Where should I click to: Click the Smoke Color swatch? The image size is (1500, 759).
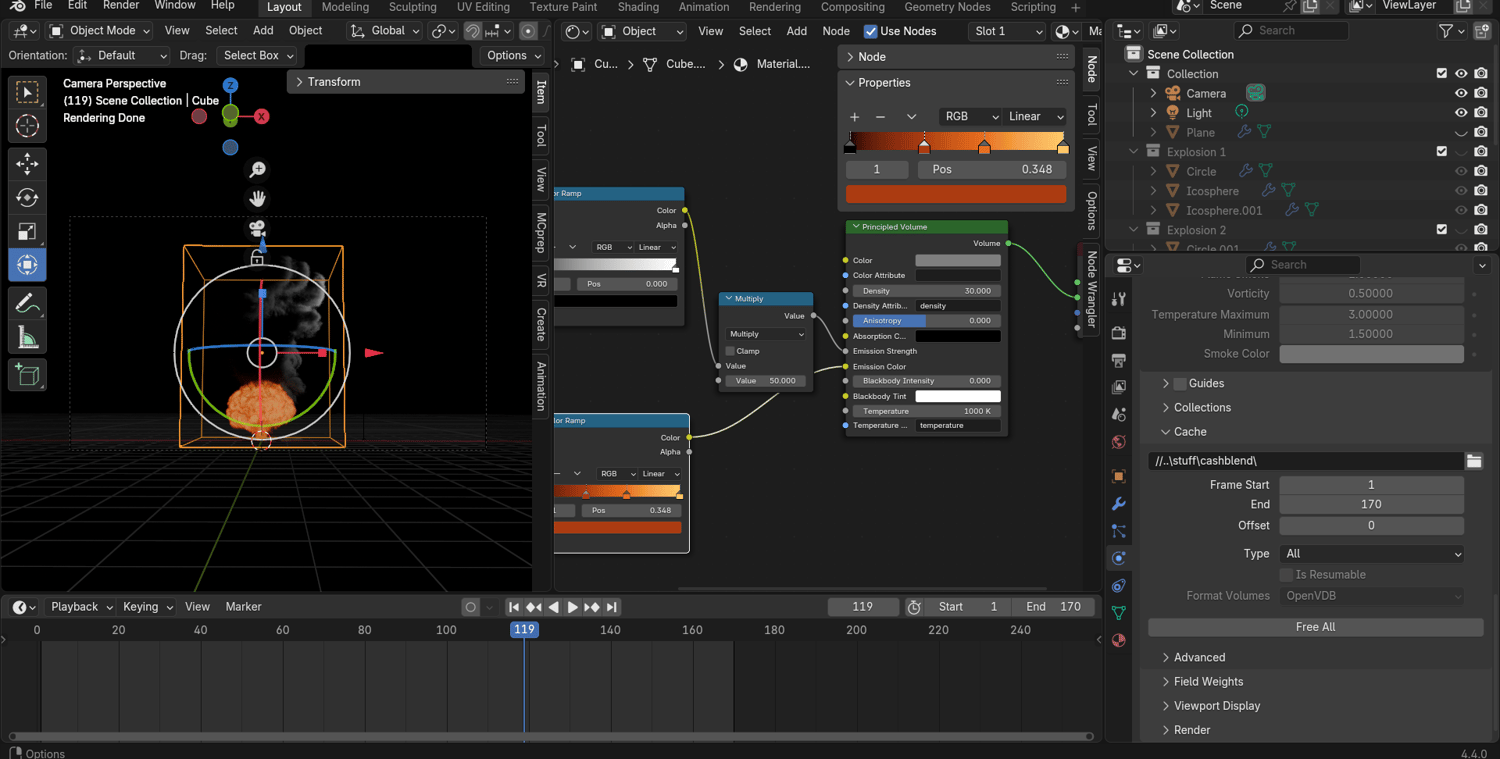1371,354
